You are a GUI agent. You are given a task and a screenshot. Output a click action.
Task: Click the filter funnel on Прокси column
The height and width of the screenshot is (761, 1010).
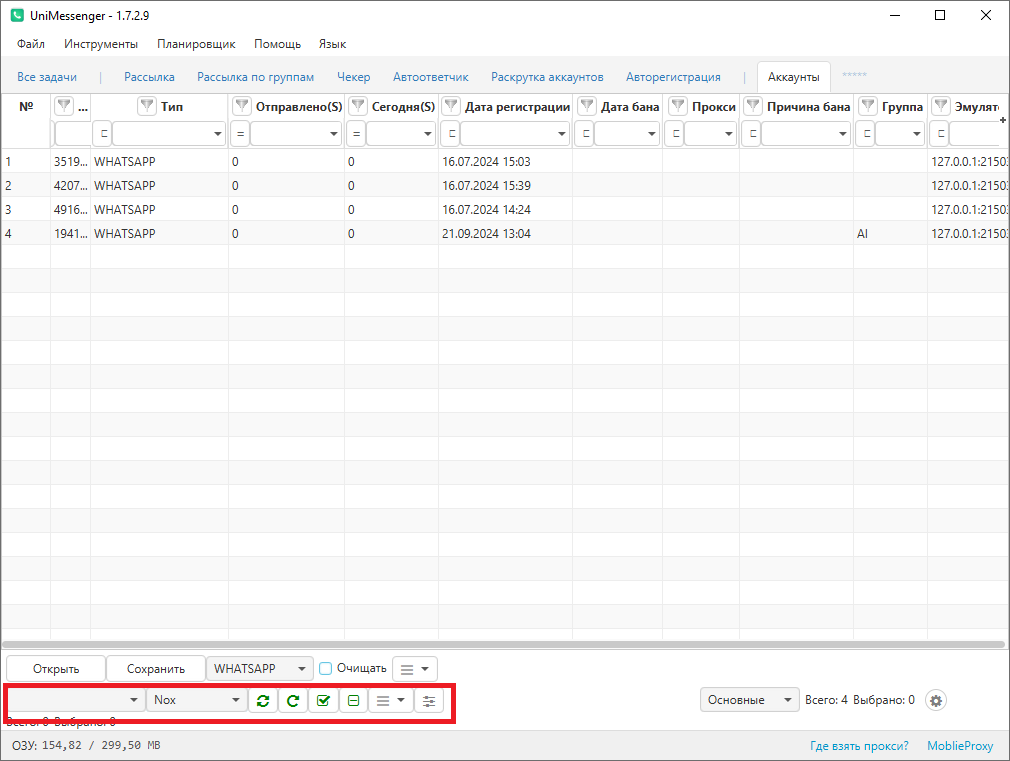678,106
